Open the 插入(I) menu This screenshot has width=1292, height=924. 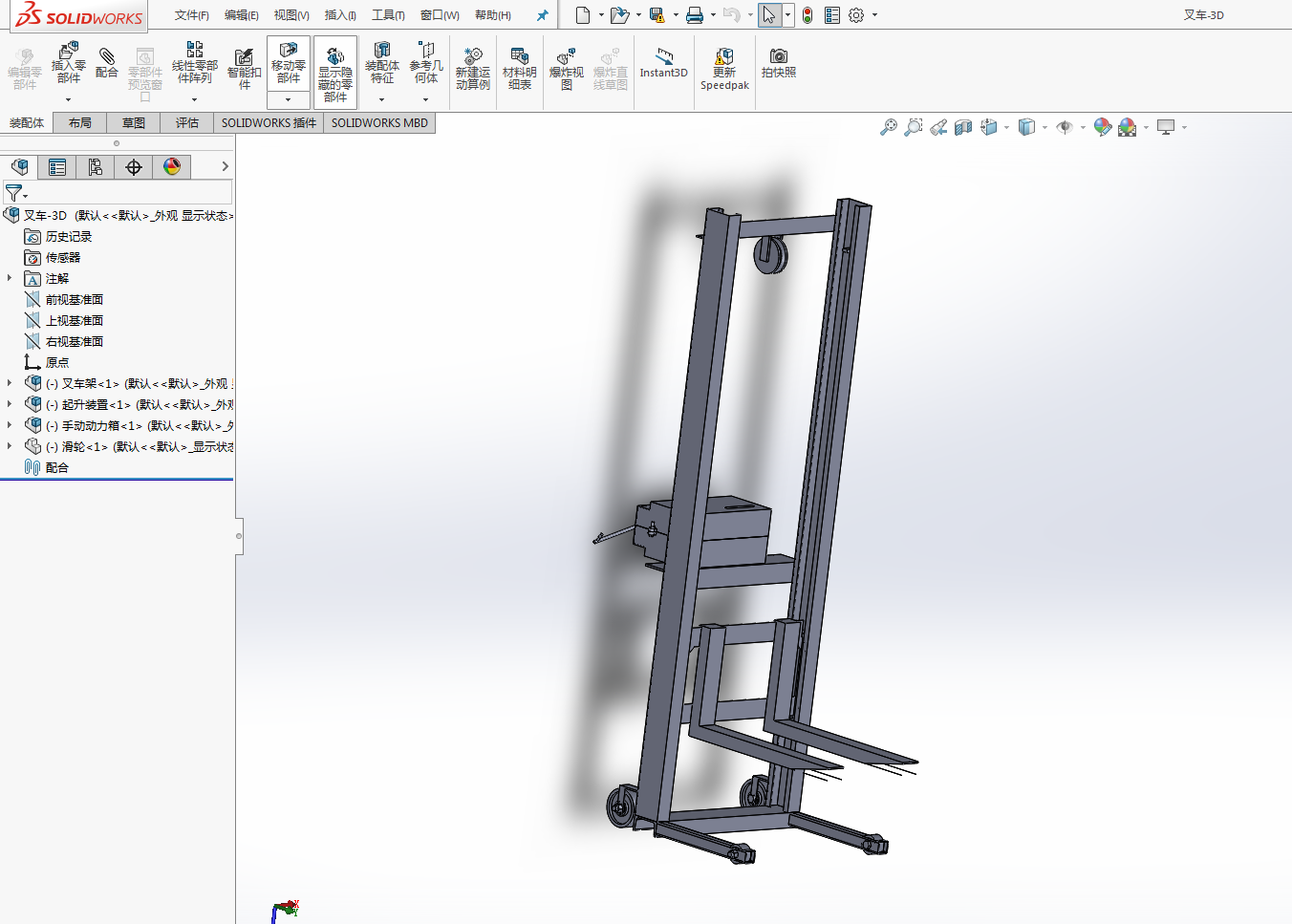[x=340, y=15]
